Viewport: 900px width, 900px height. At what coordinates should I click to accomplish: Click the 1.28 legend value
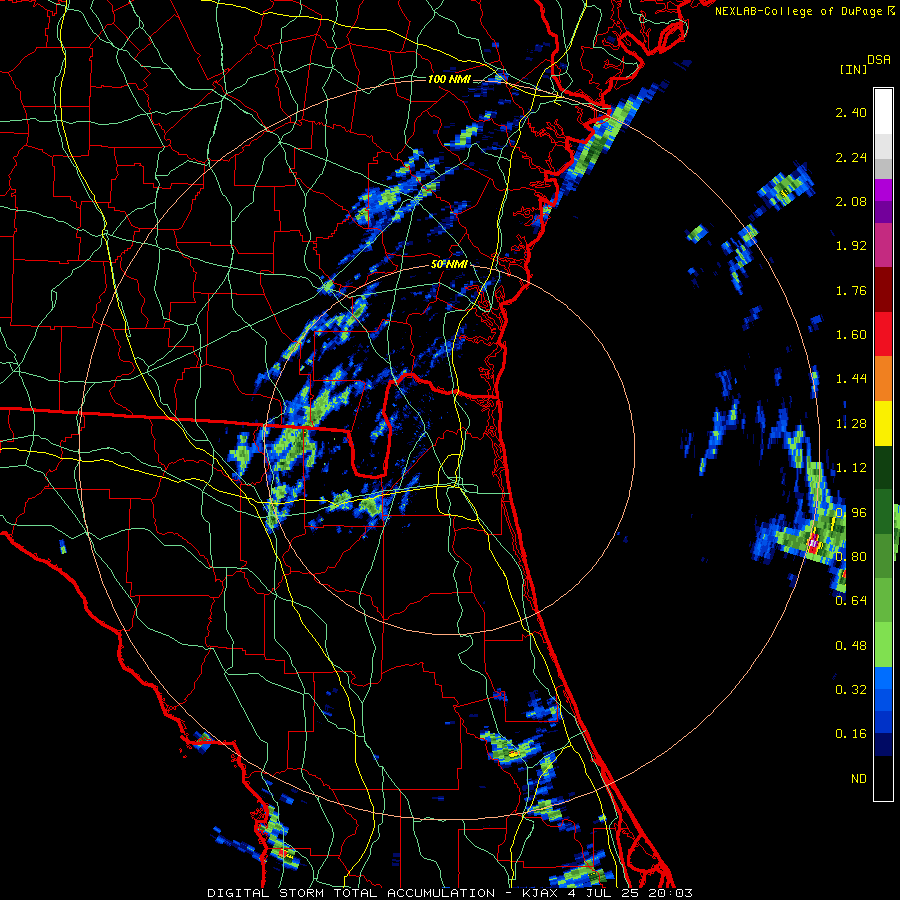[851, 424]
